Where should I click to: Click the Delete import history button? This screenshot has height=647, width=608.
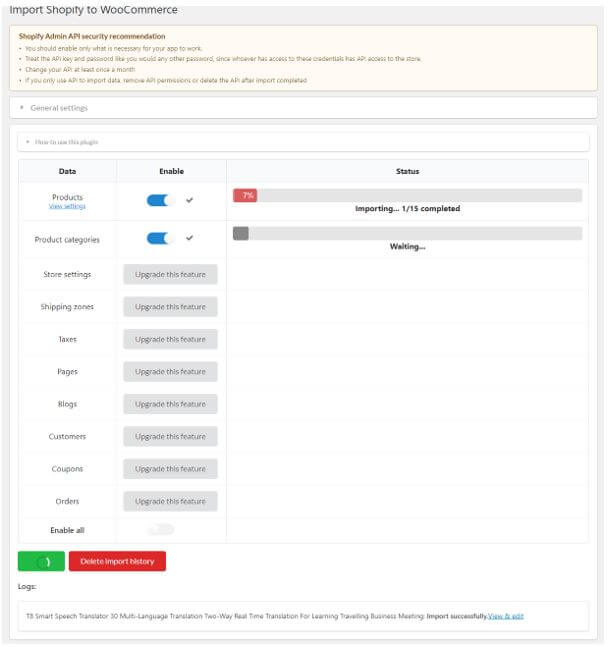(x=117, y=561)
